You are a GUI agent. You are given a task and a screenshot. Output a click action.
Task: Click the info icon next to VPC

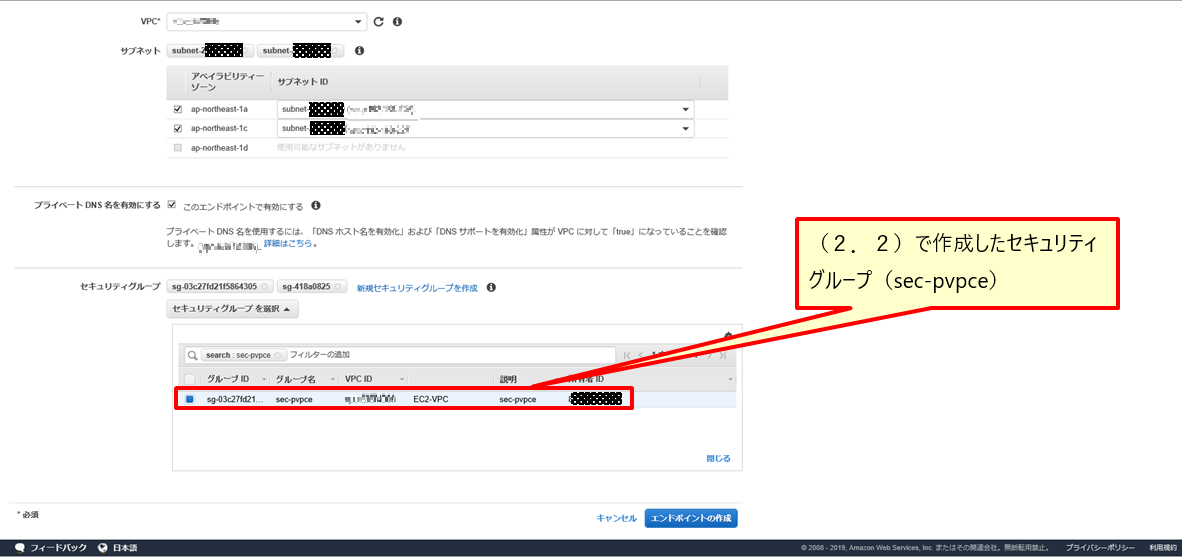pos(397,21)
